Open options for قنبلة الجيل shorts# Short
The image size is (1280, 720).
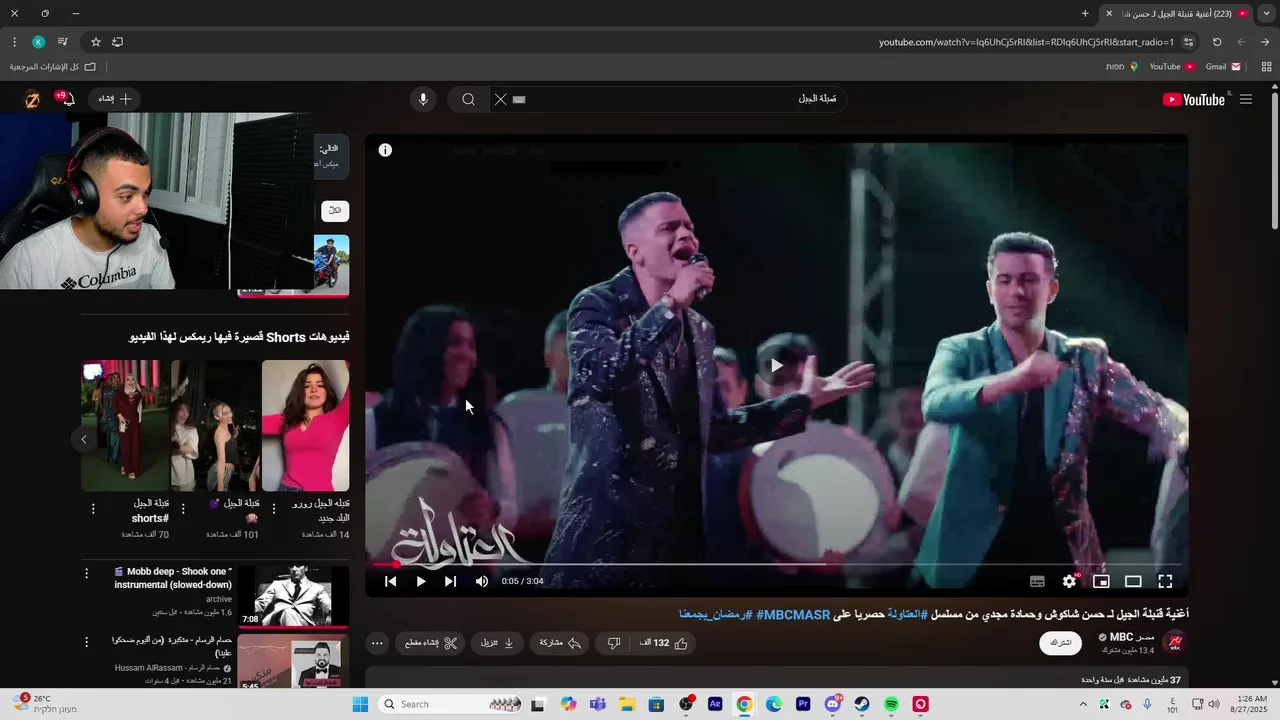[93, 509]
